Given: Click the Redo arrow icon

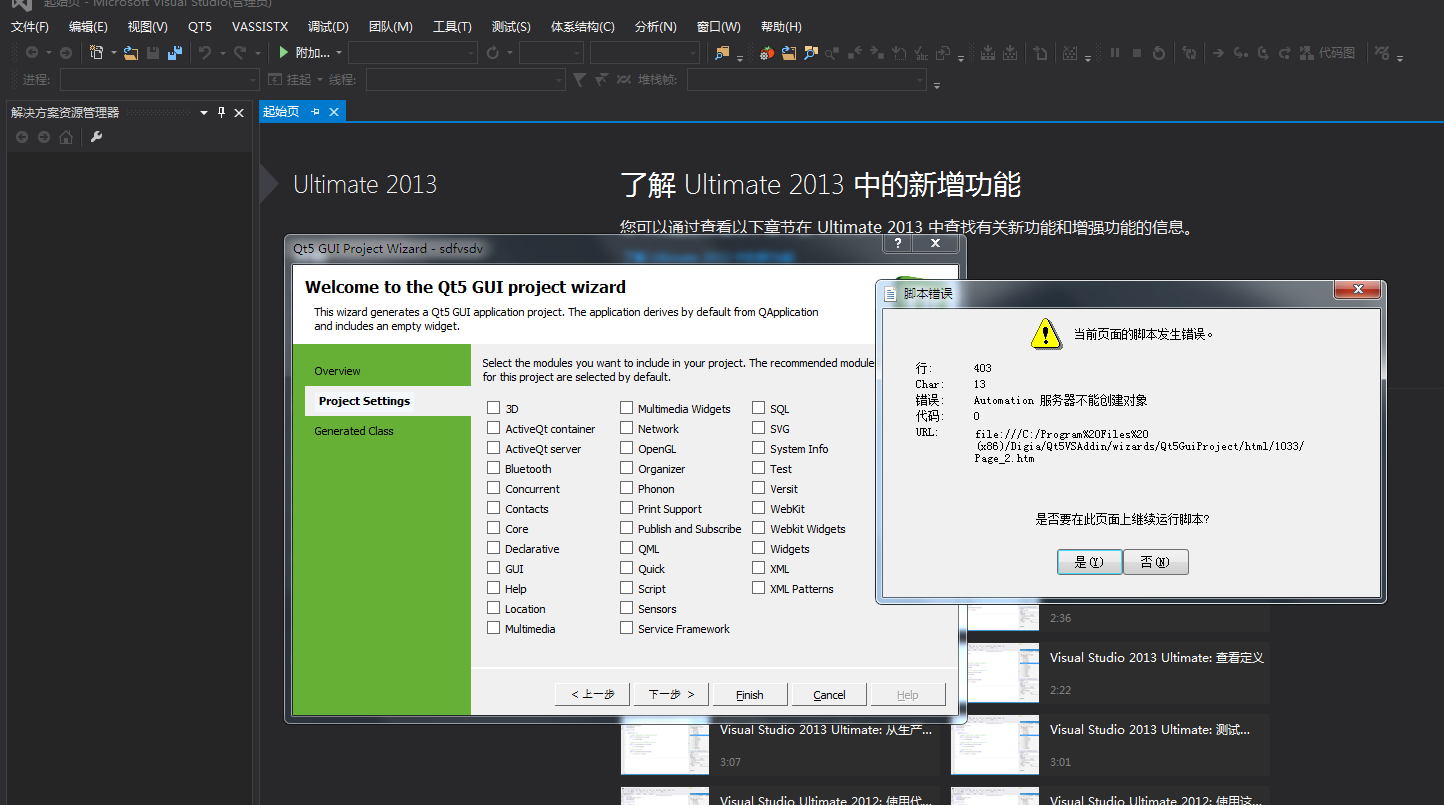Looking at the screenshot, I should point(240,52).
